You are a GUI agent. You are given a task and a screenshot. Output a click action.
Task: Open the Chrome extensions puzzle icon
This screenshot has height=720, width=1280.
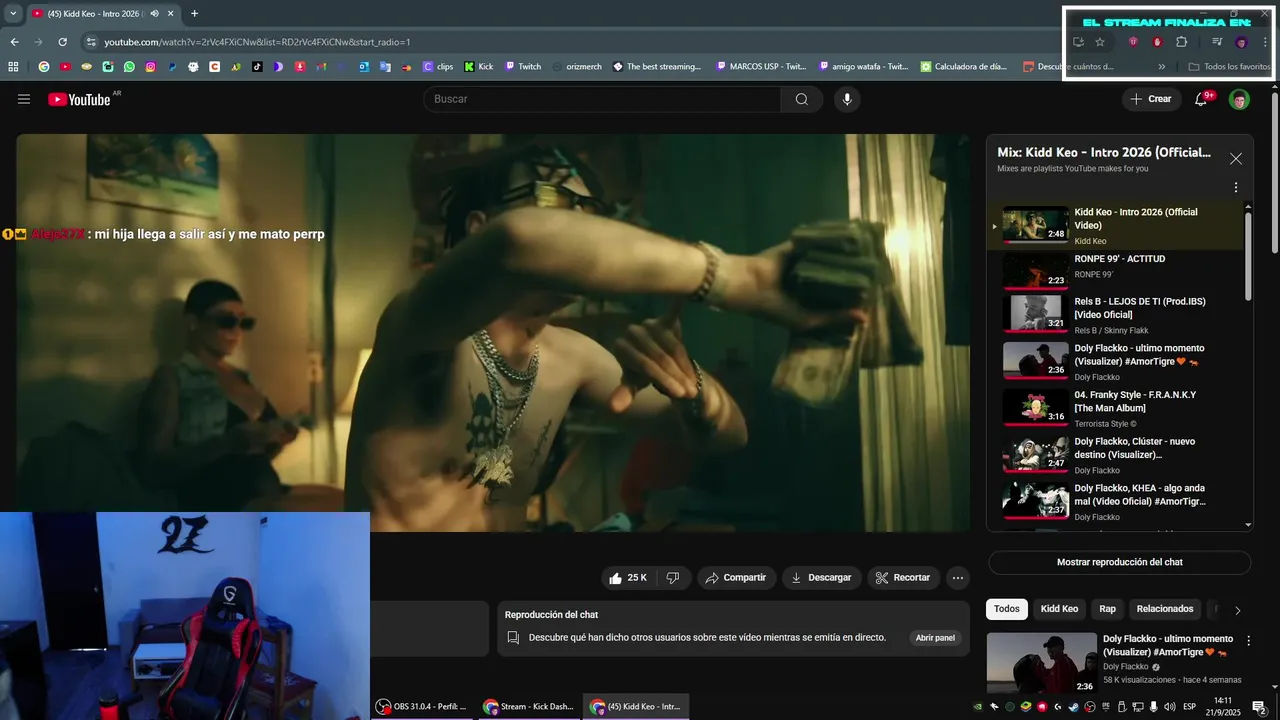point(1181,42)
